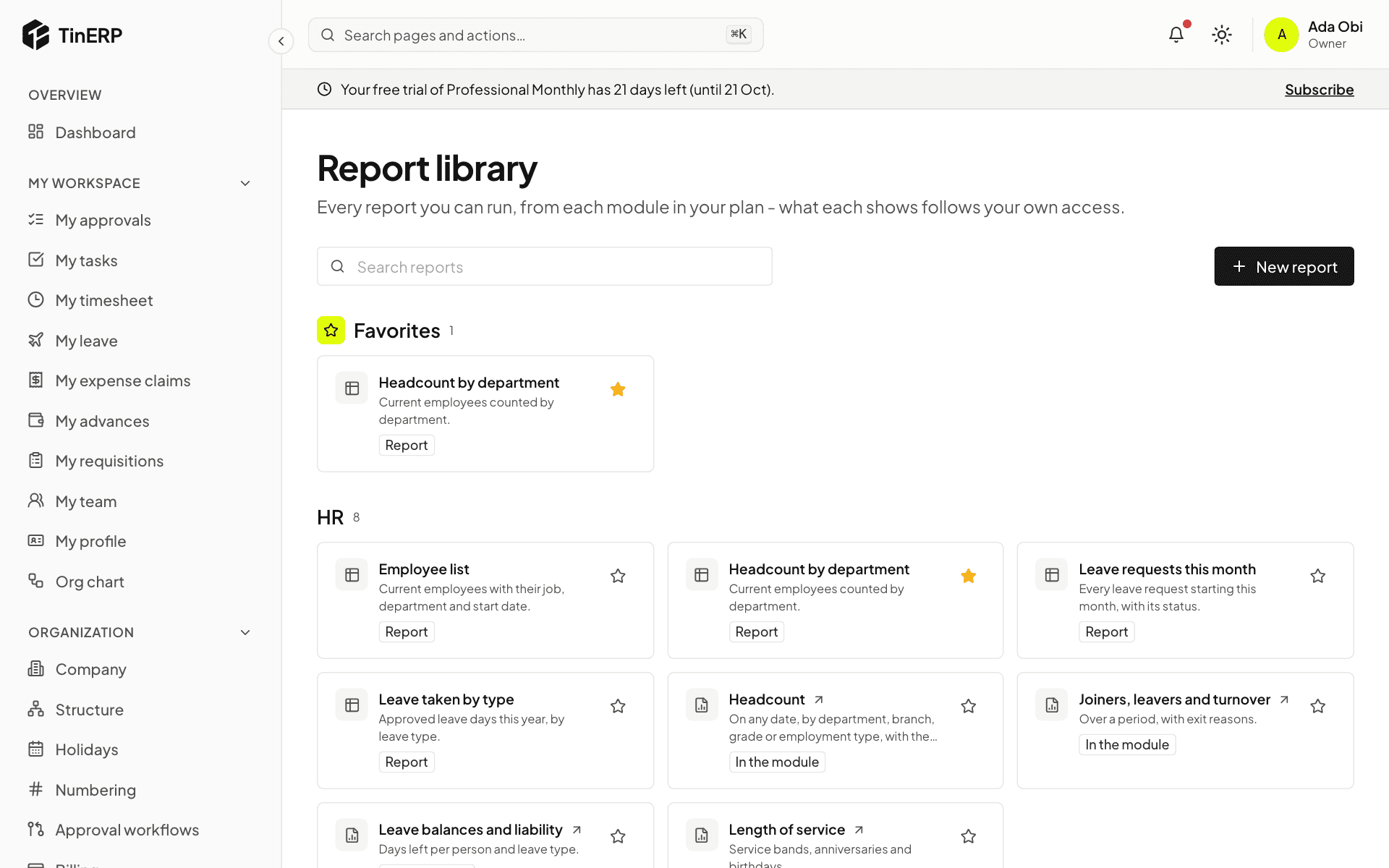Click the Headcount module report icon
Viewport: 1389px width, 868px height.
702,705
